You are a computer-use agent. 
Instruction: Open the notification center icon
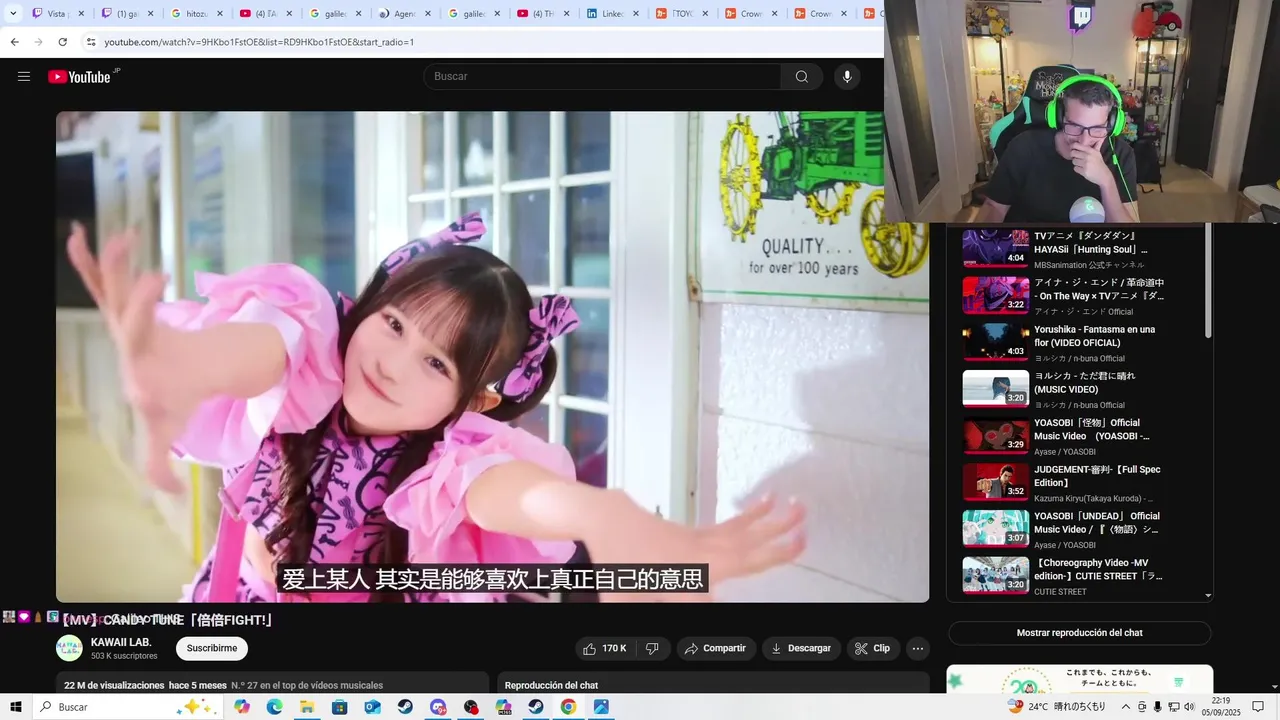point(1258,707)
